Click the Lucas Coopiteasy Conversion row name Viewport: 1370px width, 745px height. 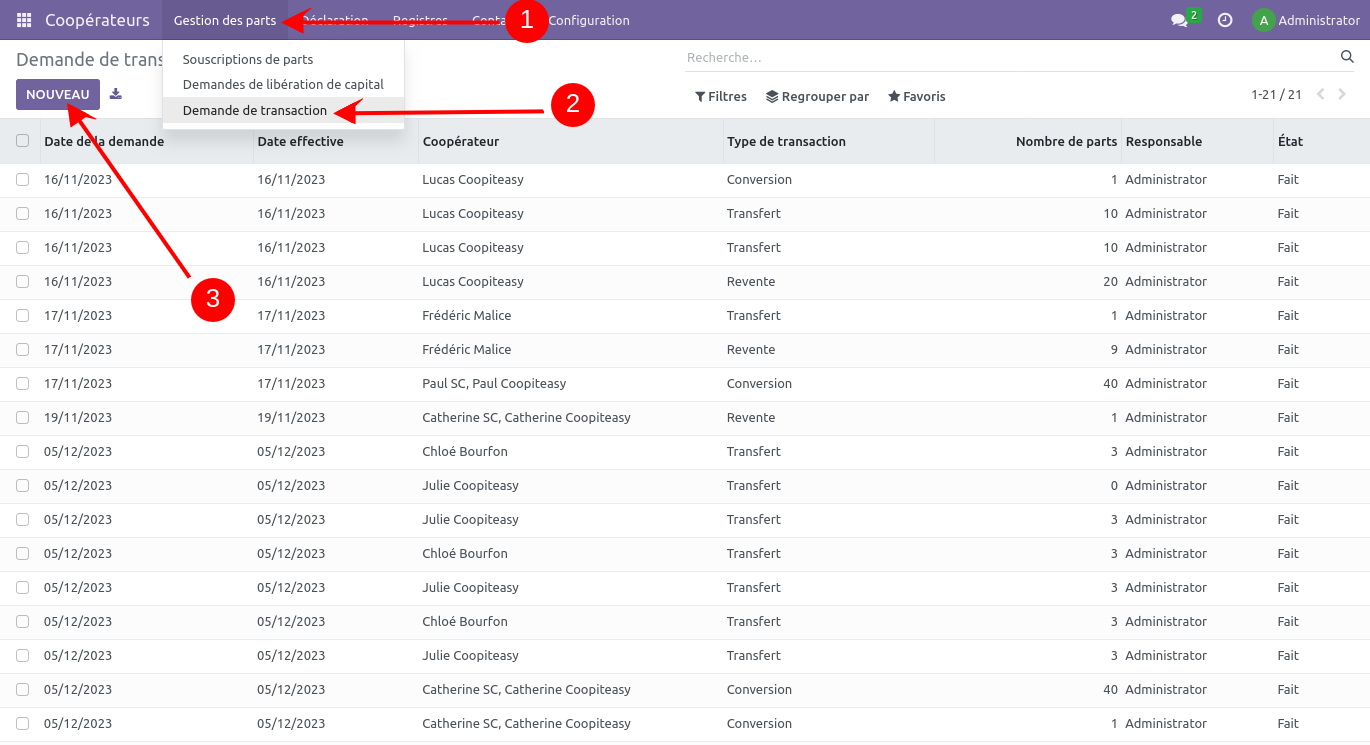coord(473,180)
